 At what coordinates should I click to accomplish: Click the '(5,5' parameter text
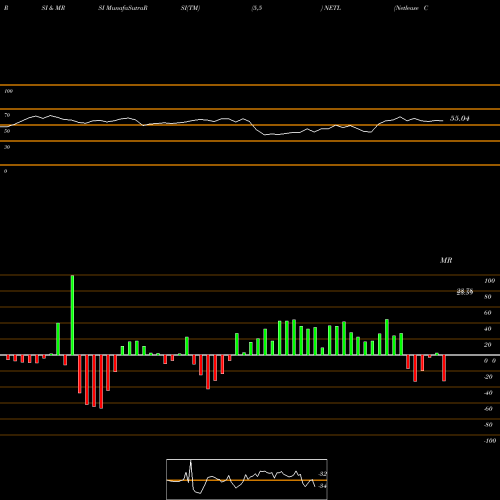(x=257, y=8)
